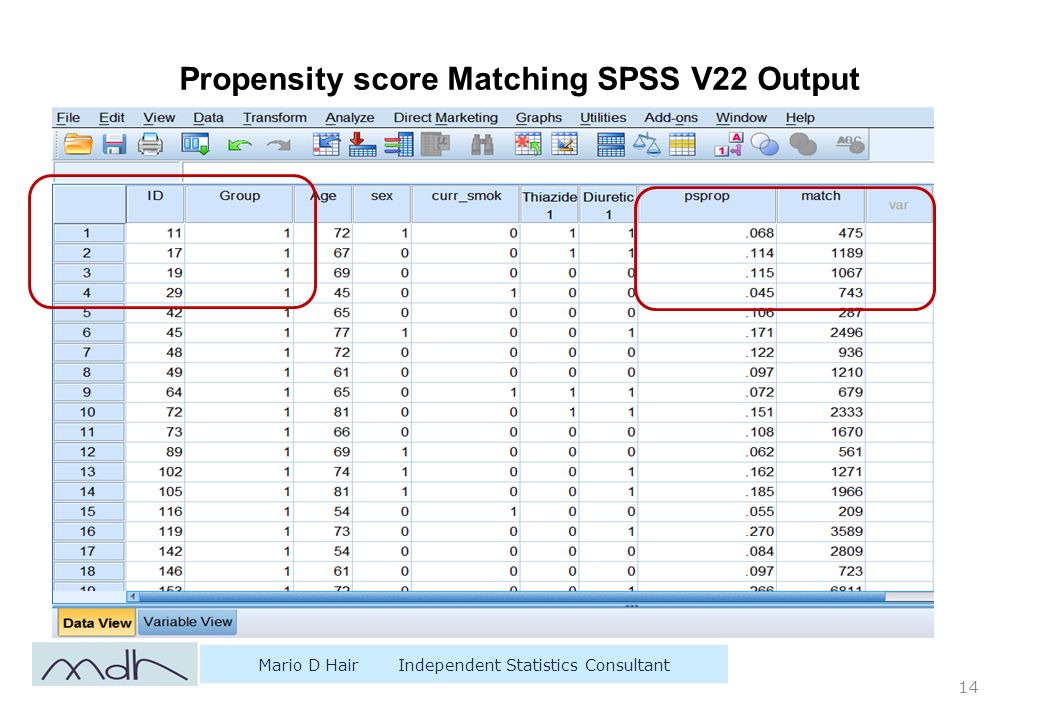1040x720 pixels.
Task: Click the grey Redo arrow icon
Action: 279,145
